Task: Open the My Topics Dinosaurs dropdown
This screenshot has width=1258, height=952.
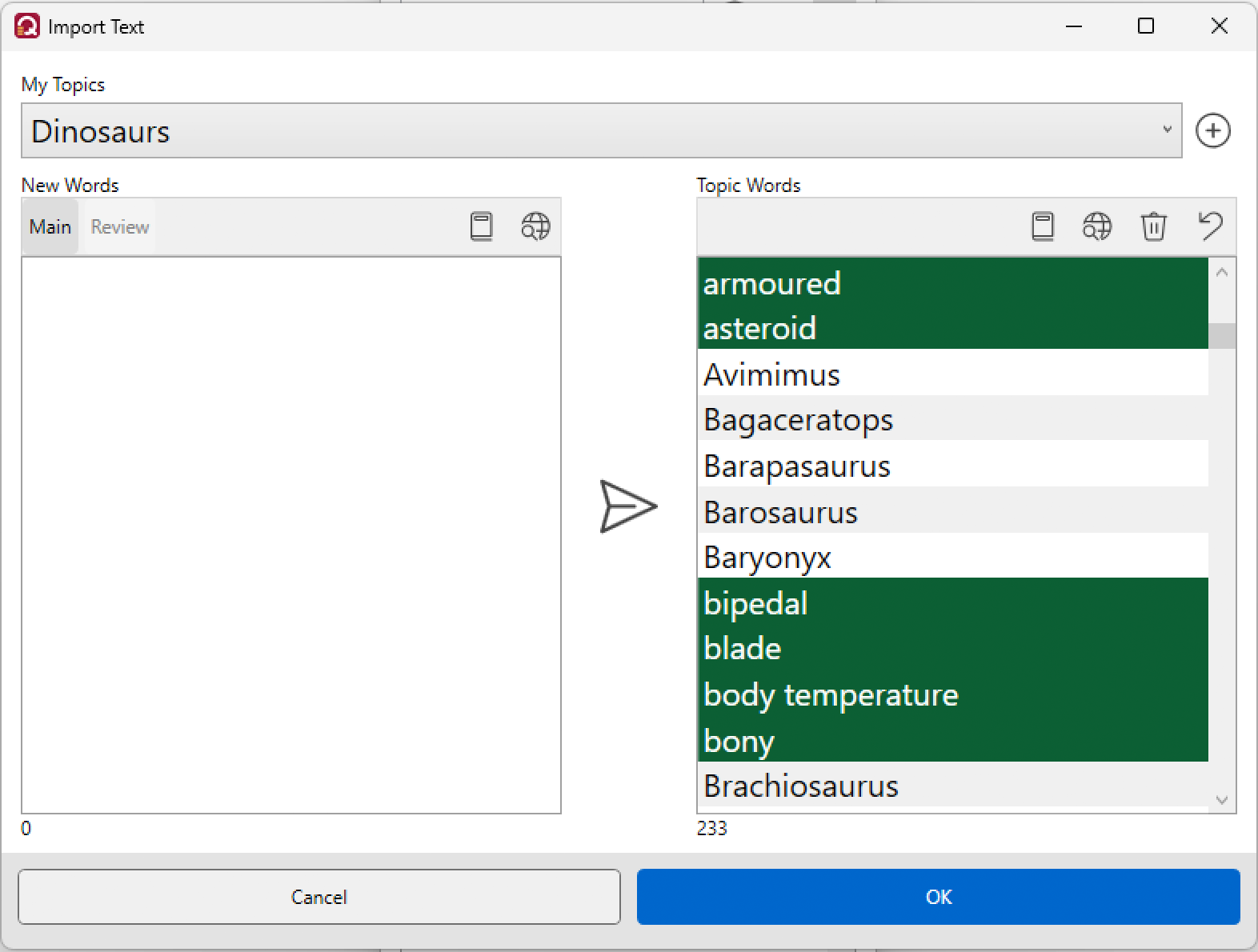Action: click(x=601, y=130)
